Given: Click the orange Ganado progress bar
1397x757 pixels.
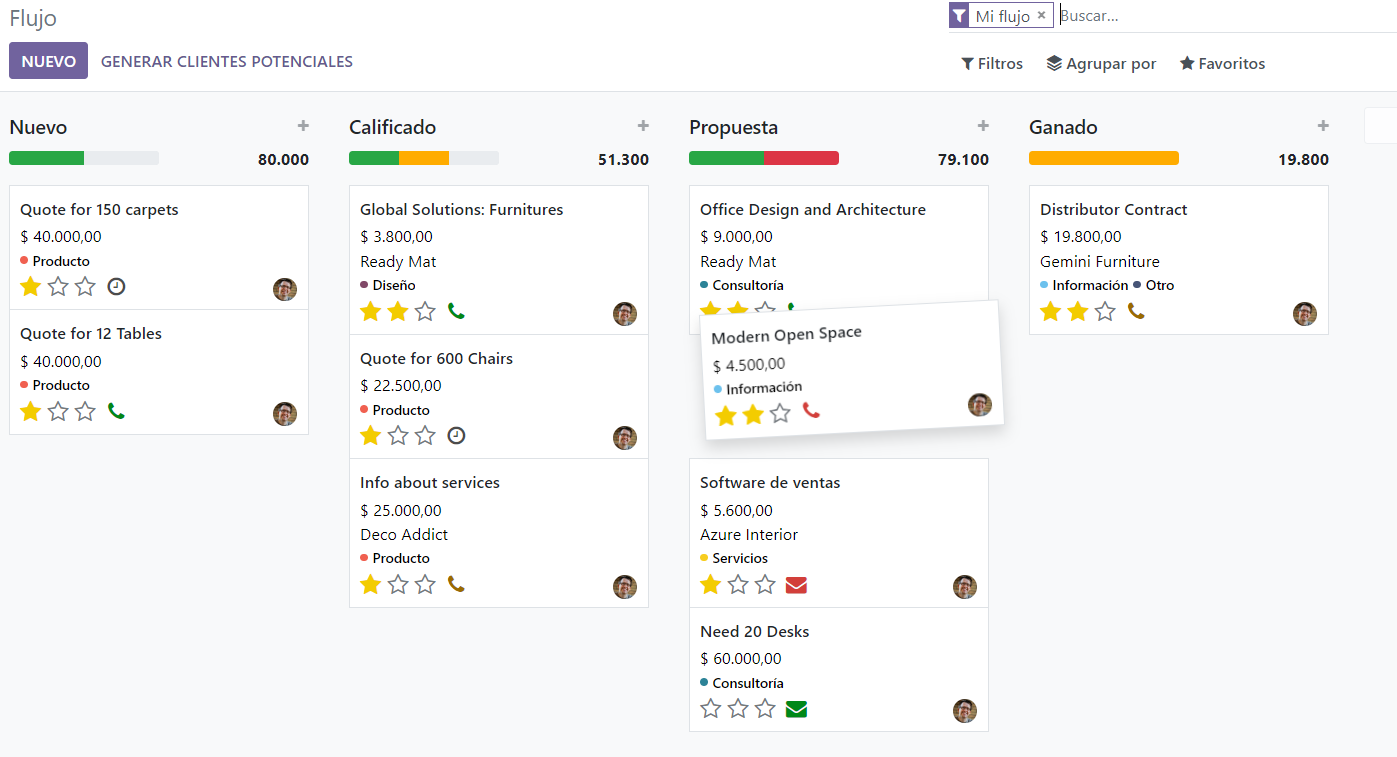Looking at the screenshot, I should pyautogui.click(x=1104, y=158).
